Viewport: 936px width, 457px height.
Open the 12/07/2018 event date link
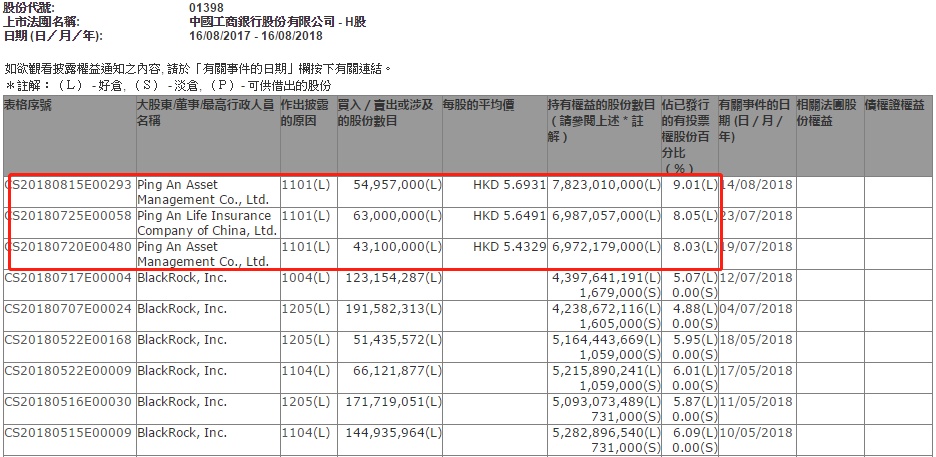coord(757,277)
